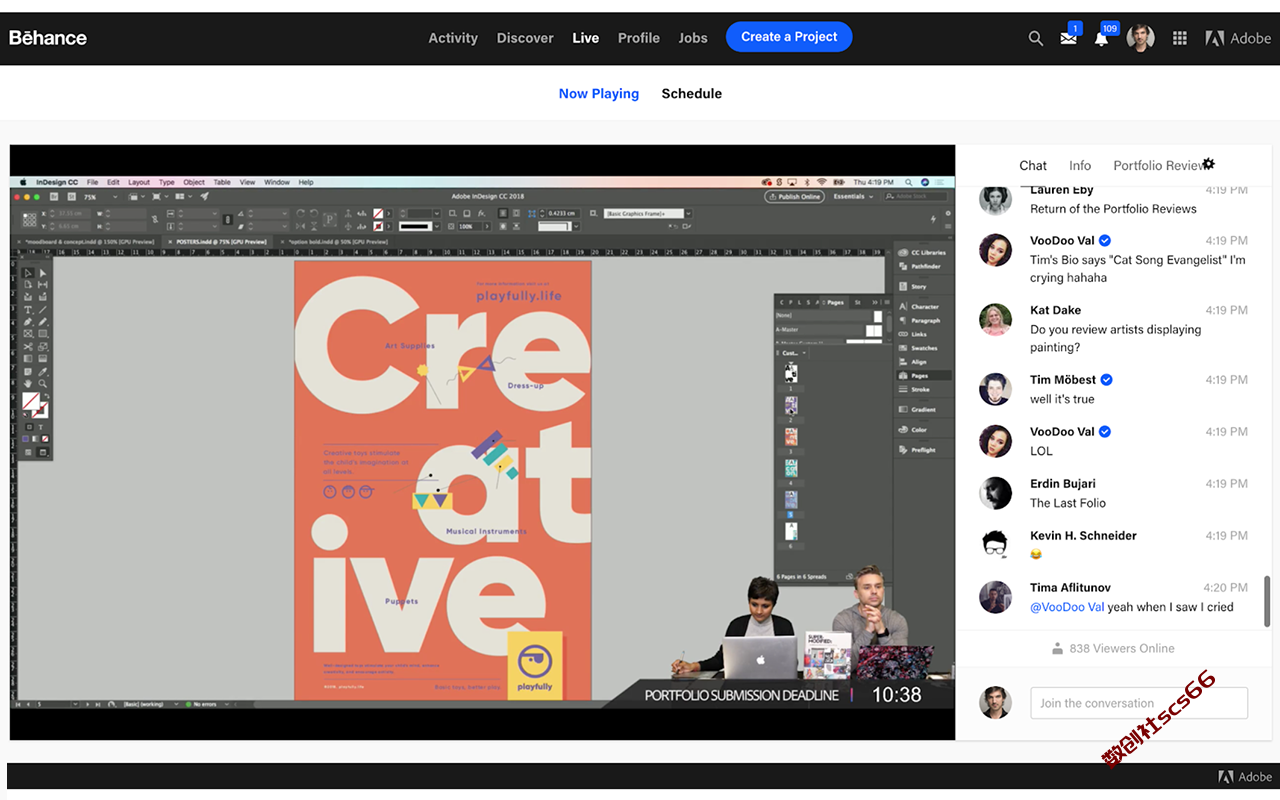1280x800 pixels.
Task: Switch to the Portfolio Review tab
Action: [1158, 166]
